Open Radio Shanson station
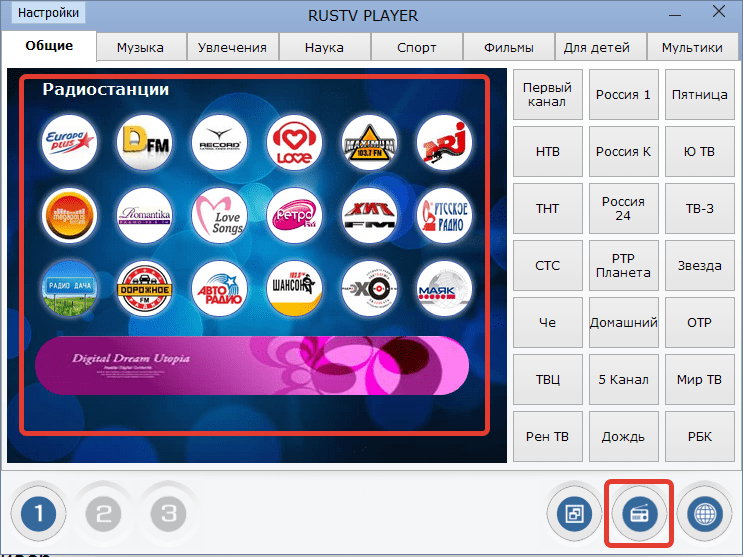 294,288
